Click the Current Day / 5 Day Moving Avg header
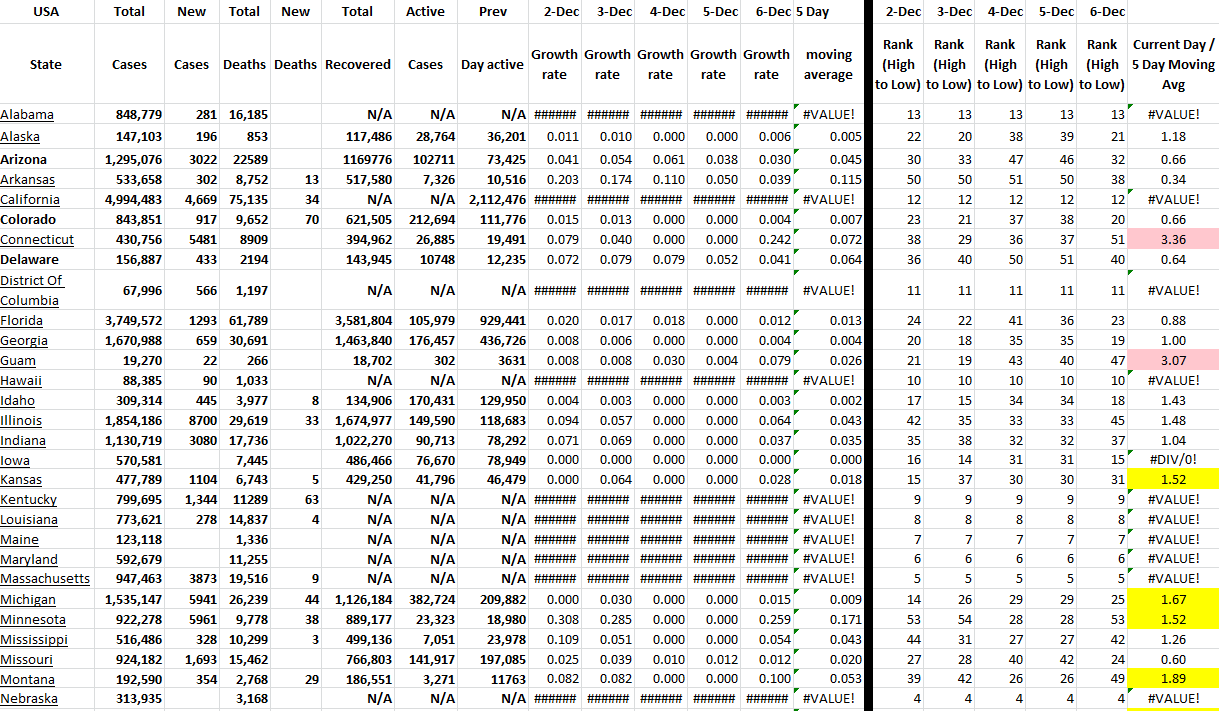Image resolution: width=1219 pixels, height=711 pixels. click(x=1174, y=64)
